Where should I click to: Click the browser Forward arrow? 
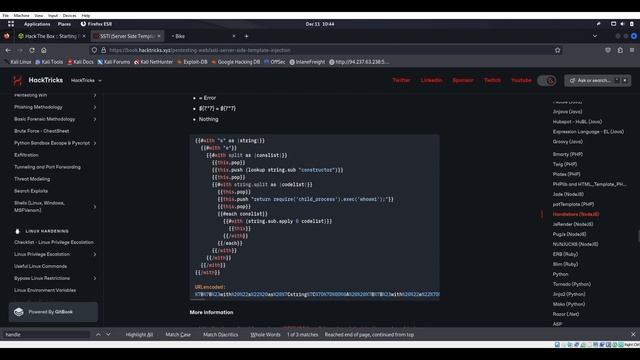pos(20,50)
